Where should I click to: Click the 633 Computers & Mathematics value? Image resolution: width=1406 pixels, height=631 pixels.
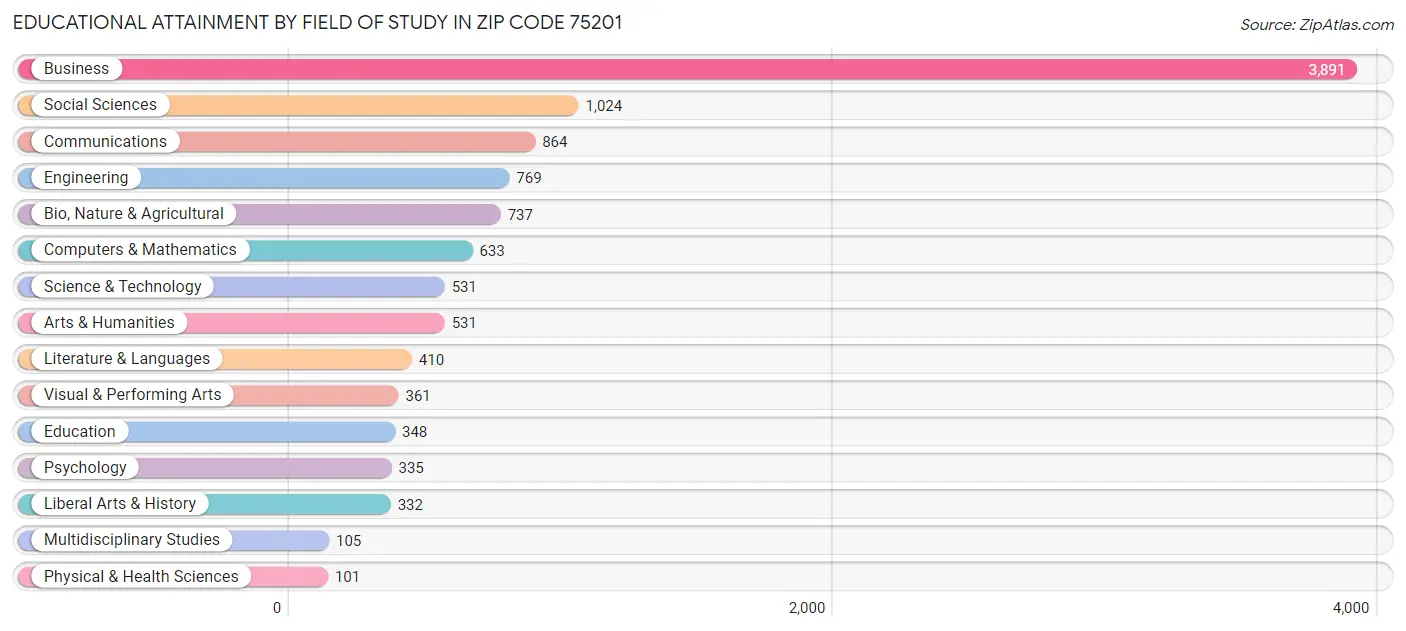492,251
